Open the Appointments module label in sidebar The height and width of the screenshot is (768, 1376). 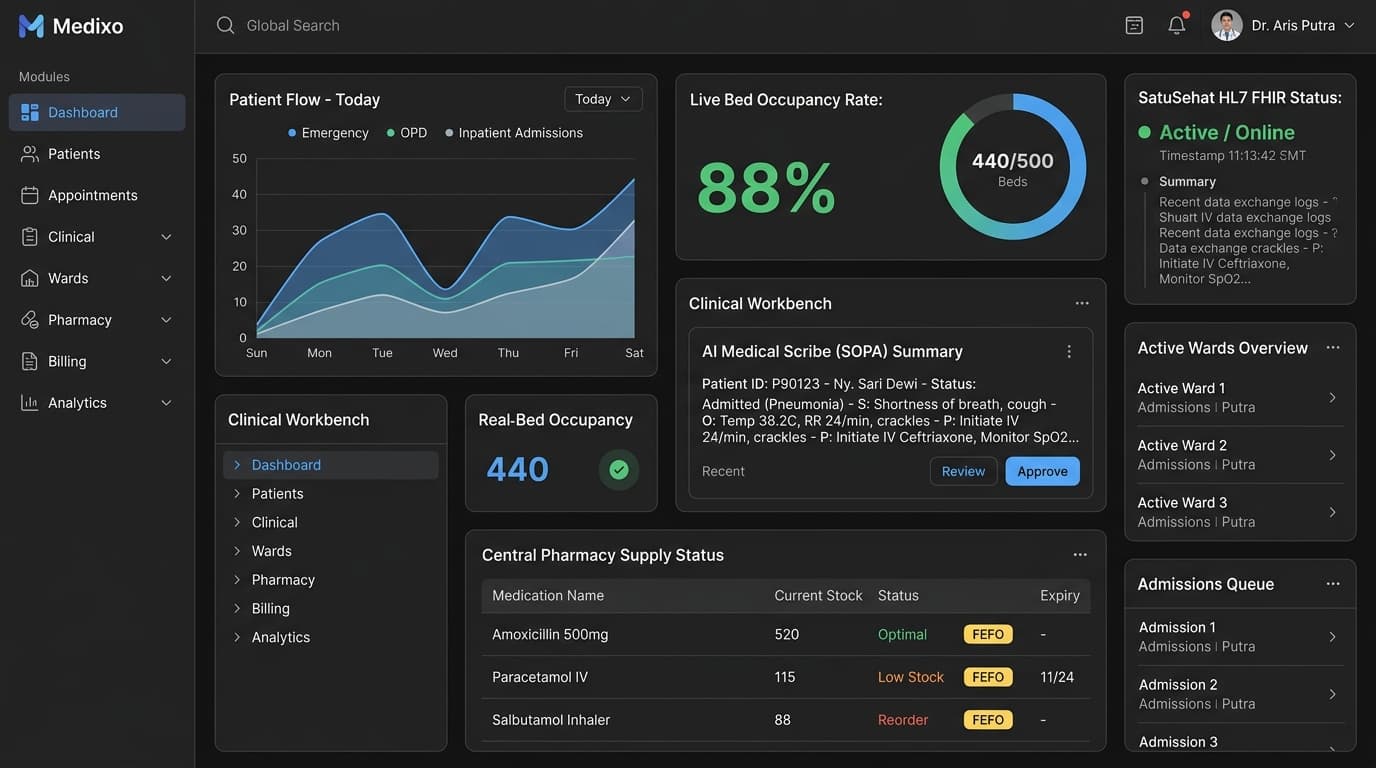coord(93,195)
